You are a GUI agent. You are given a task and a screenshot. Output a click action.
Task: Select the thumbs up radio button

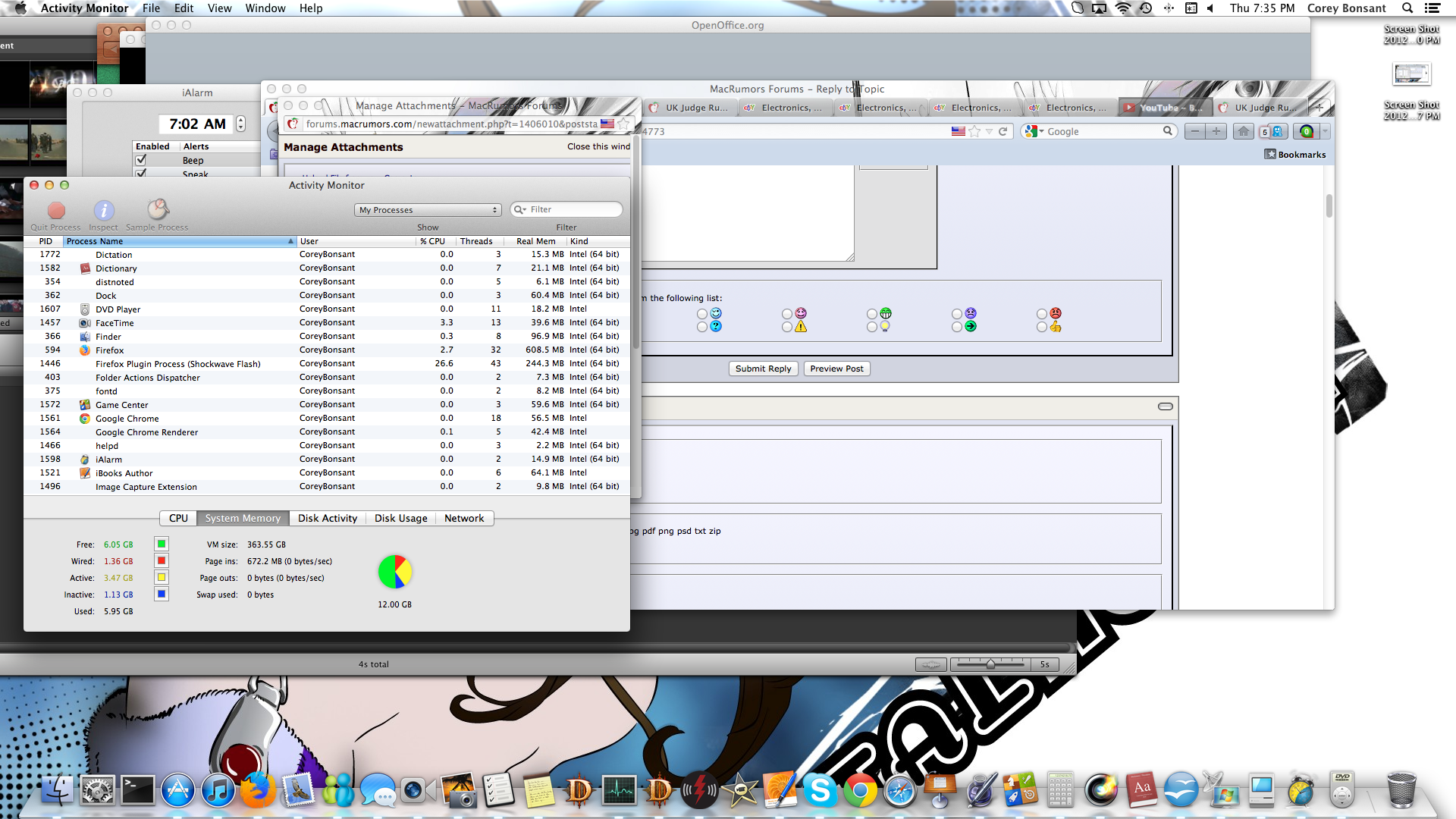[1042, 327]
